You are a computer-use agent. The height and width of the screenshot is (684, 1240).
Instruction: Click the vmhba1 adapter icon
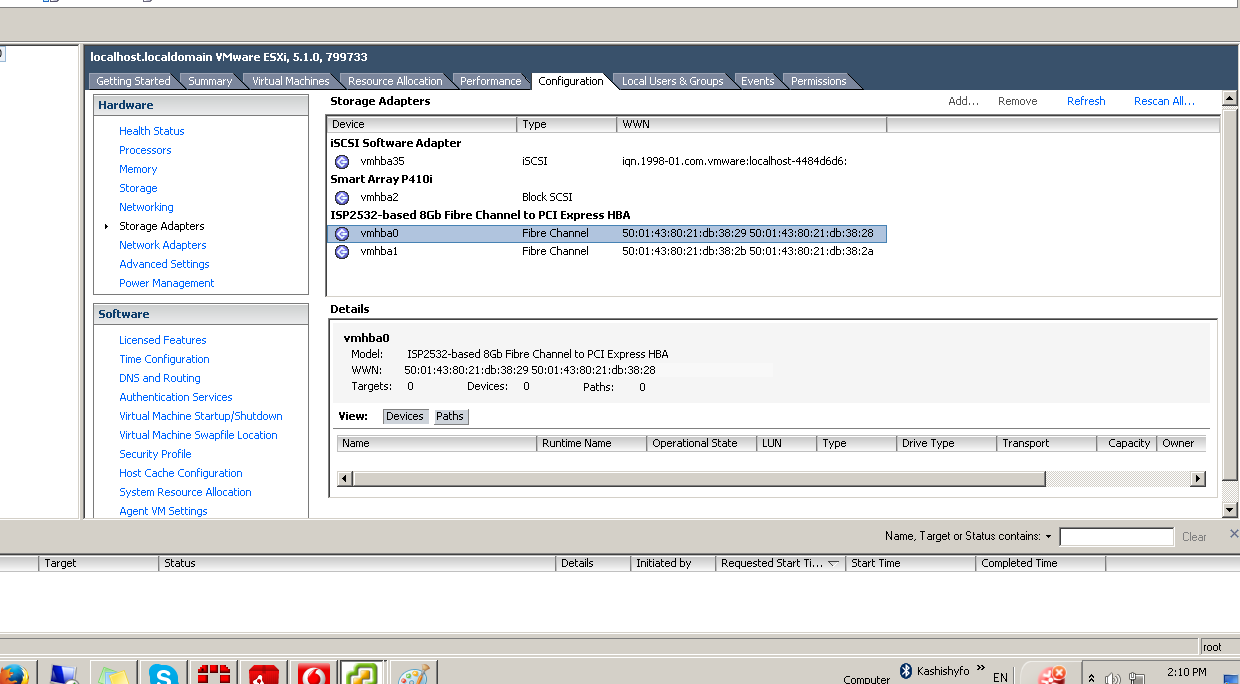click(x=342, y=251)
